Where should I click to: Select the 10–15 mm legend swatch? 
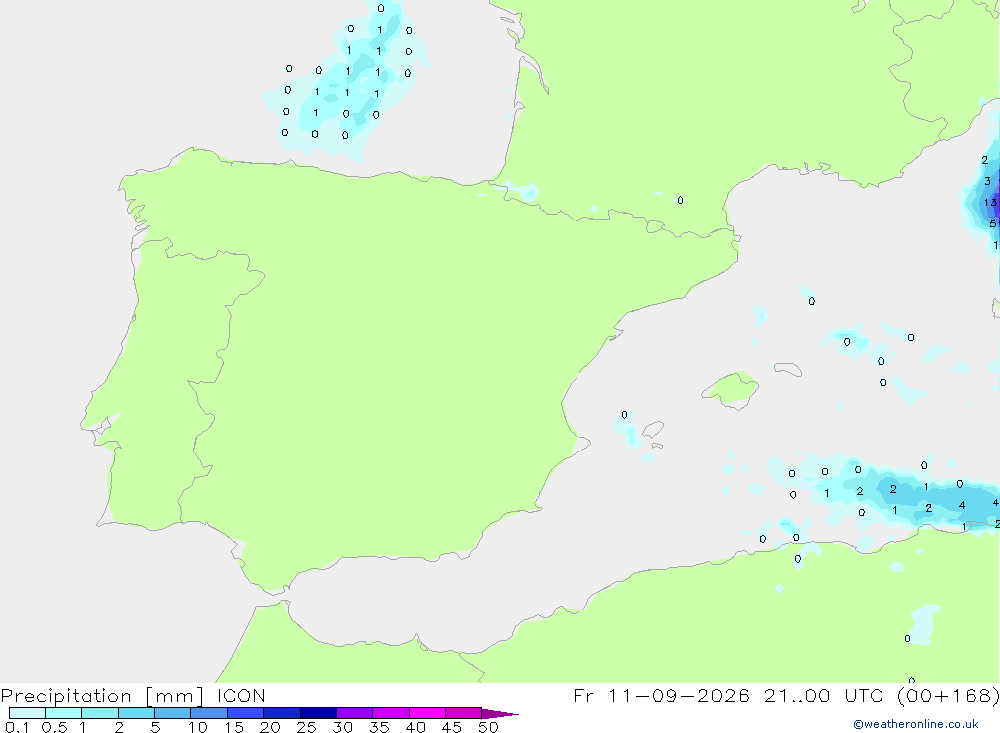pyautogui.click(x=209, y=713)
